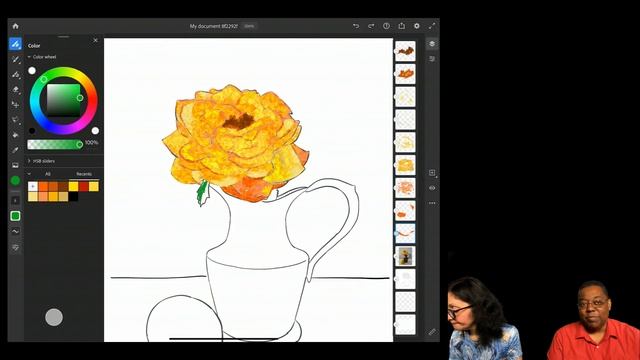This screenshot has width=640, height=360.
Task: Select the vase photo reference layer thumbnail
Action: 405,256
